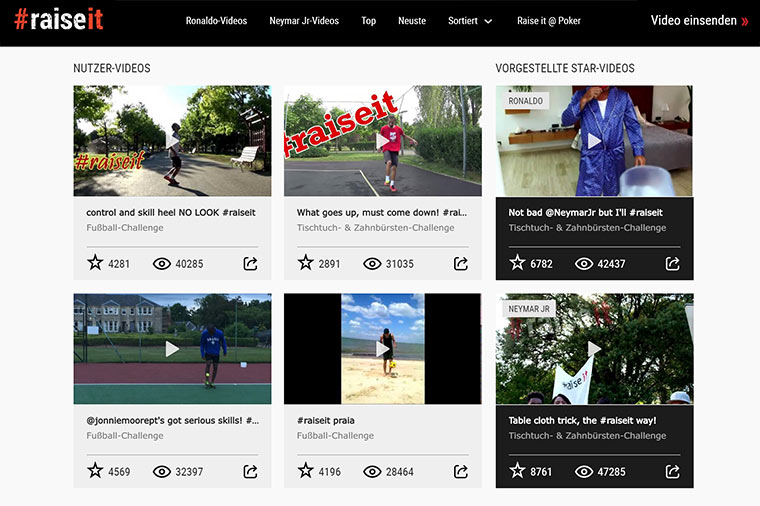
Task: Star the '#raiseit praia' video
Action: [x=306, y=471]
